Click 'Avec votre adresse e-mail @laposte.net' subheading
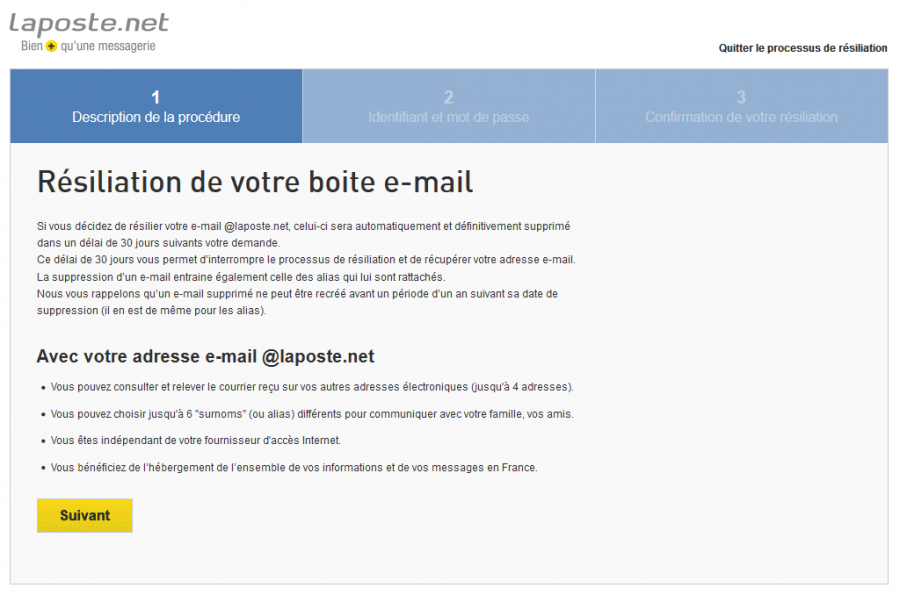This screenshot has width=900, height=595. pos(205,357)
